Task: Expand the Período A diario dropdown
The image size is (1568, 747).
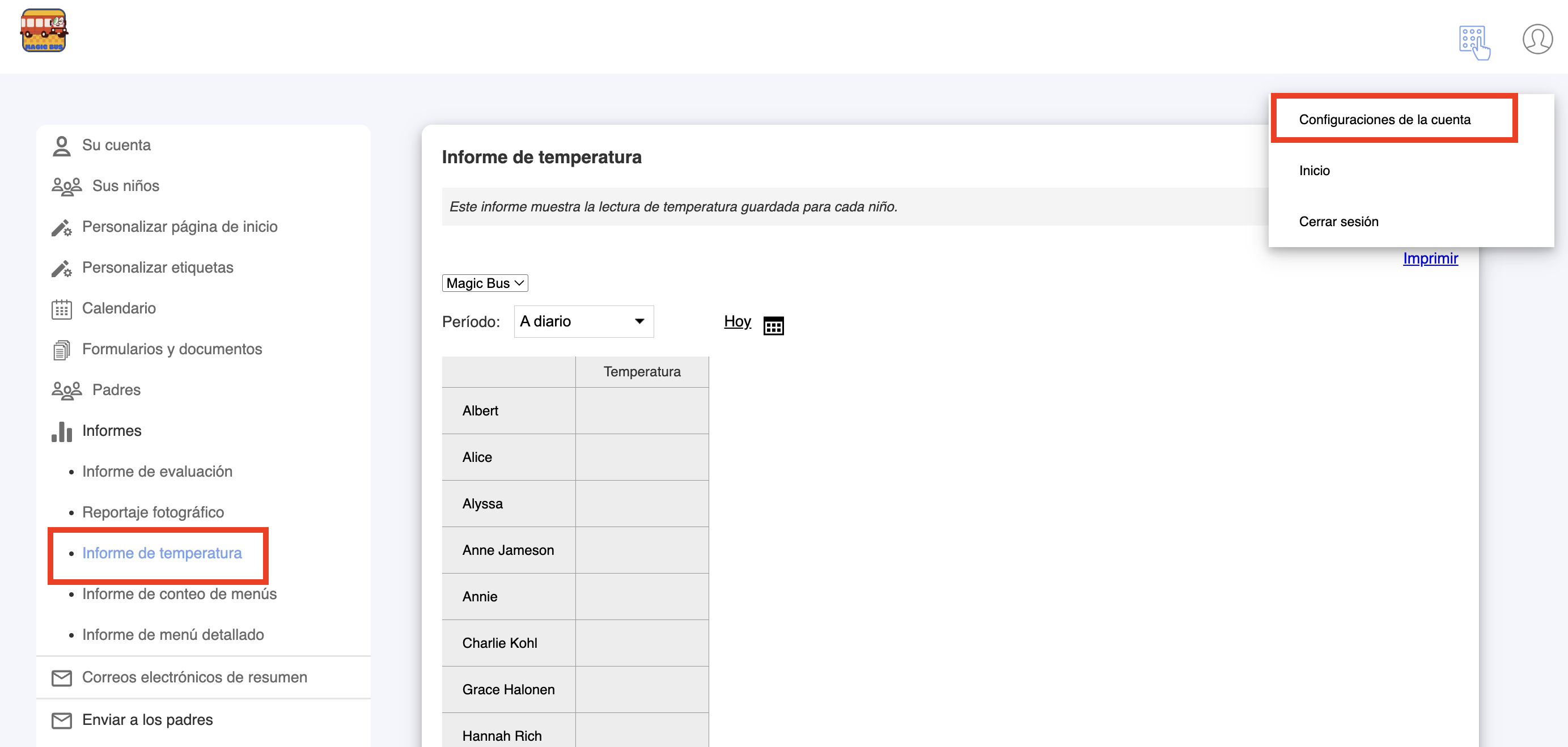Action: coord(583,321)
